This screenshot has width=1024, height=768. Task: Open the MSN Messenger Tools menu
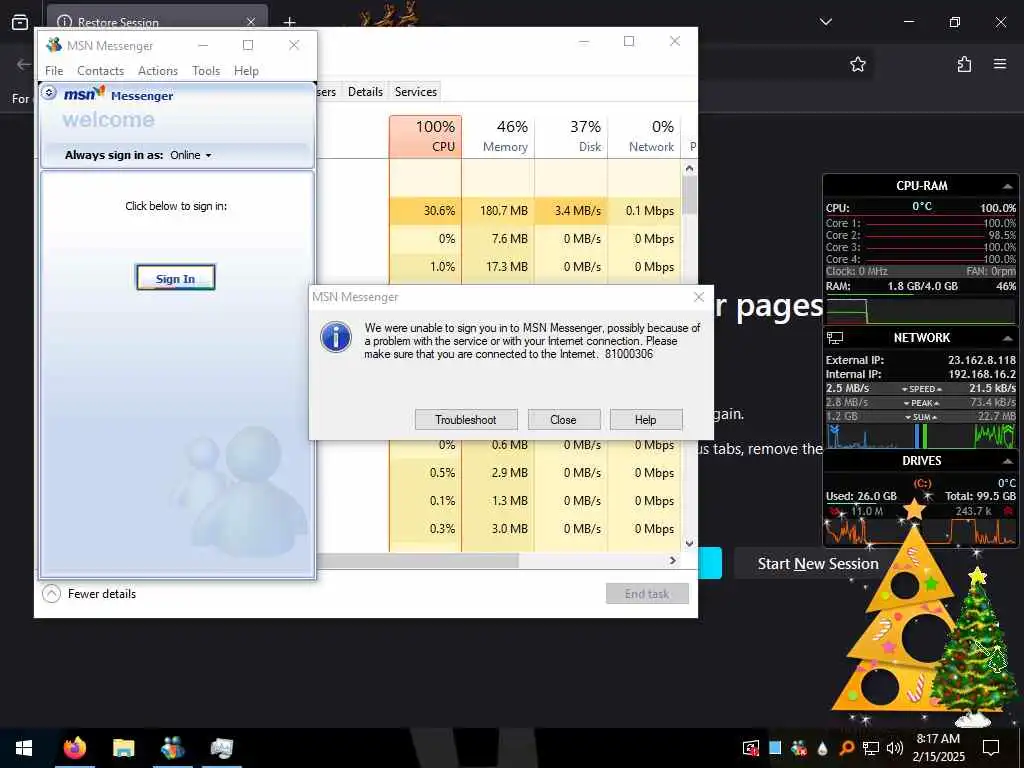click(x=206, y=71)
